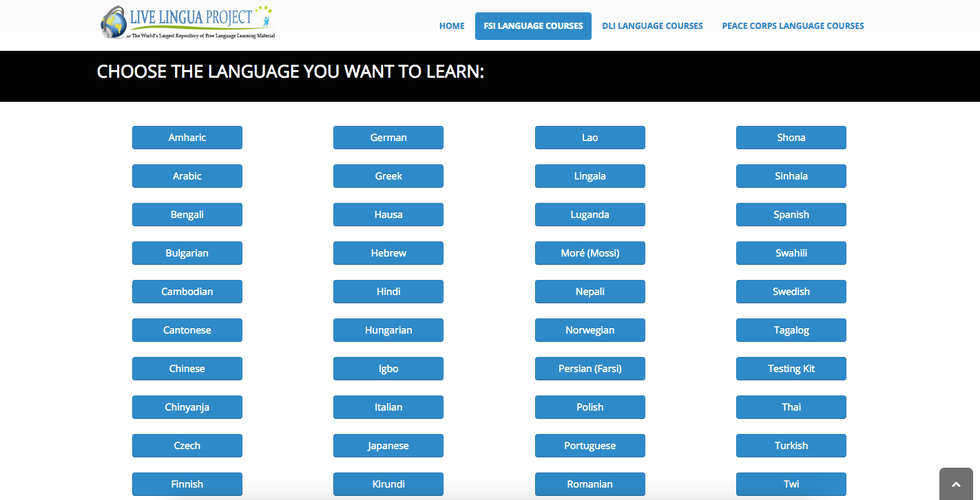Choose the Amharic language button
The image size is (980, 500).
coord(187,138)
